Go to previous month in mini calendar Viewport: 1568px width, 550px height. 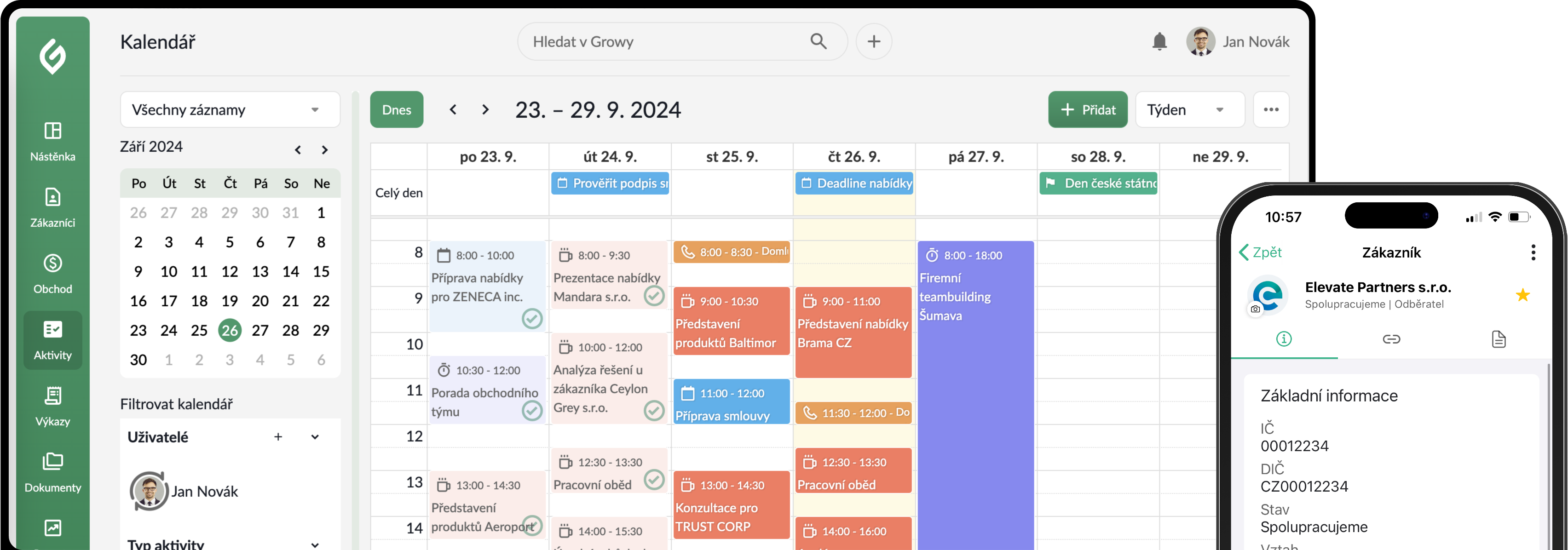(x=298, y=149)
